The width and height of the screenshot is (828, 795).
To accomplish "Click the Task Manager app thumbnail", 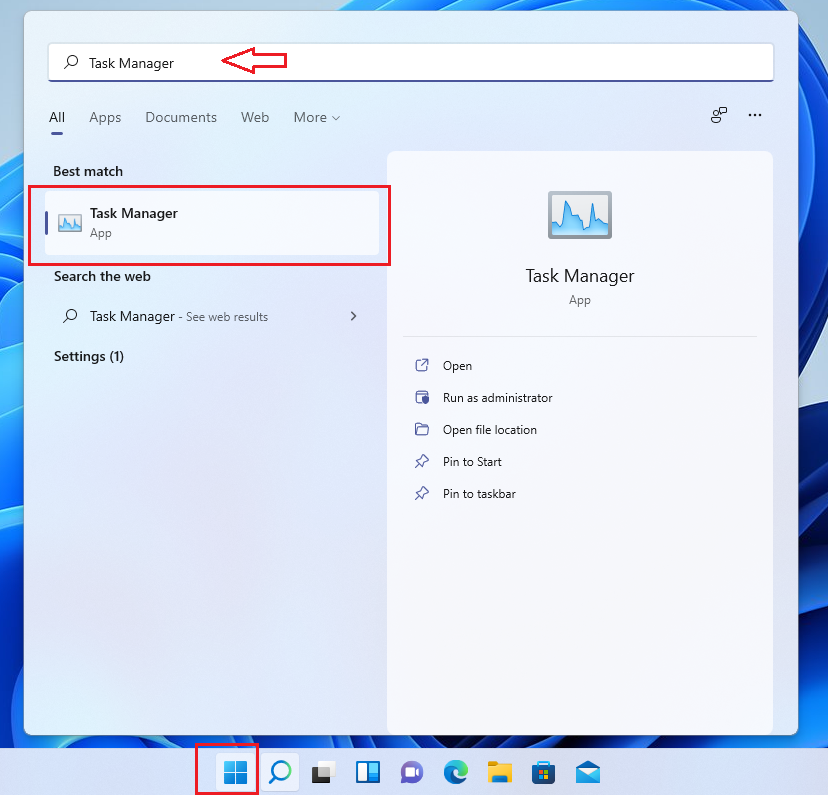I will tap(580, 215).
